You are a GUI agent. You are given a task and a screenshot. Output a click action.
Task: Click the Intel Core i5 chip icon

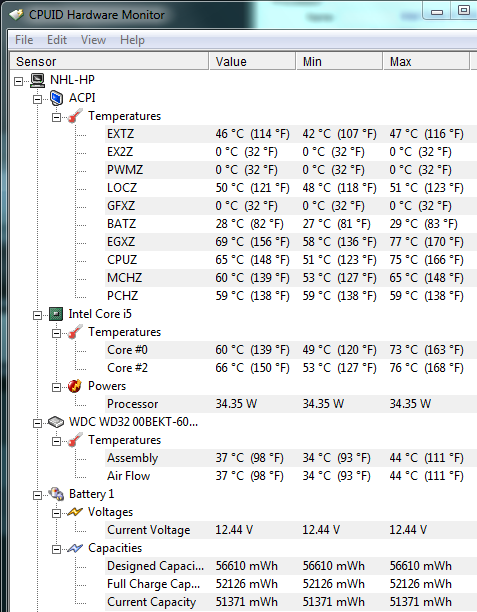[56, 314]
